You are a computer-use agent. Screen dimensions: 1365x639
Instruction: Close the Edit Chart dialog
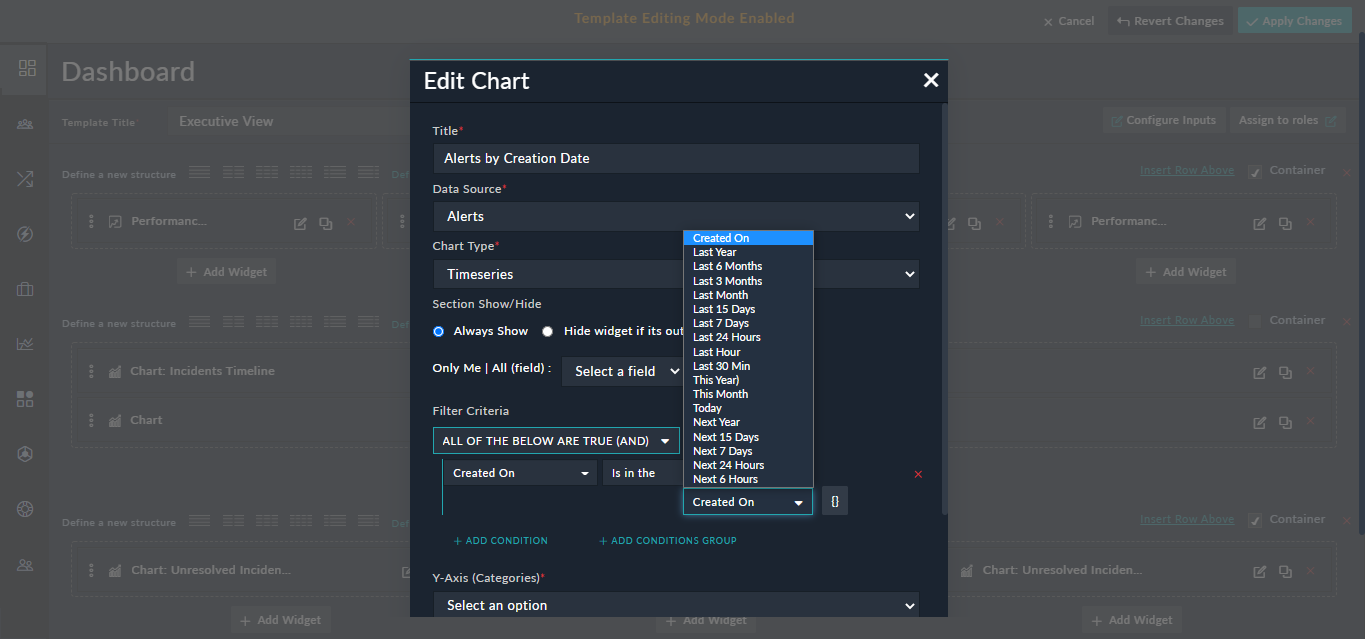tap(931, 80)
